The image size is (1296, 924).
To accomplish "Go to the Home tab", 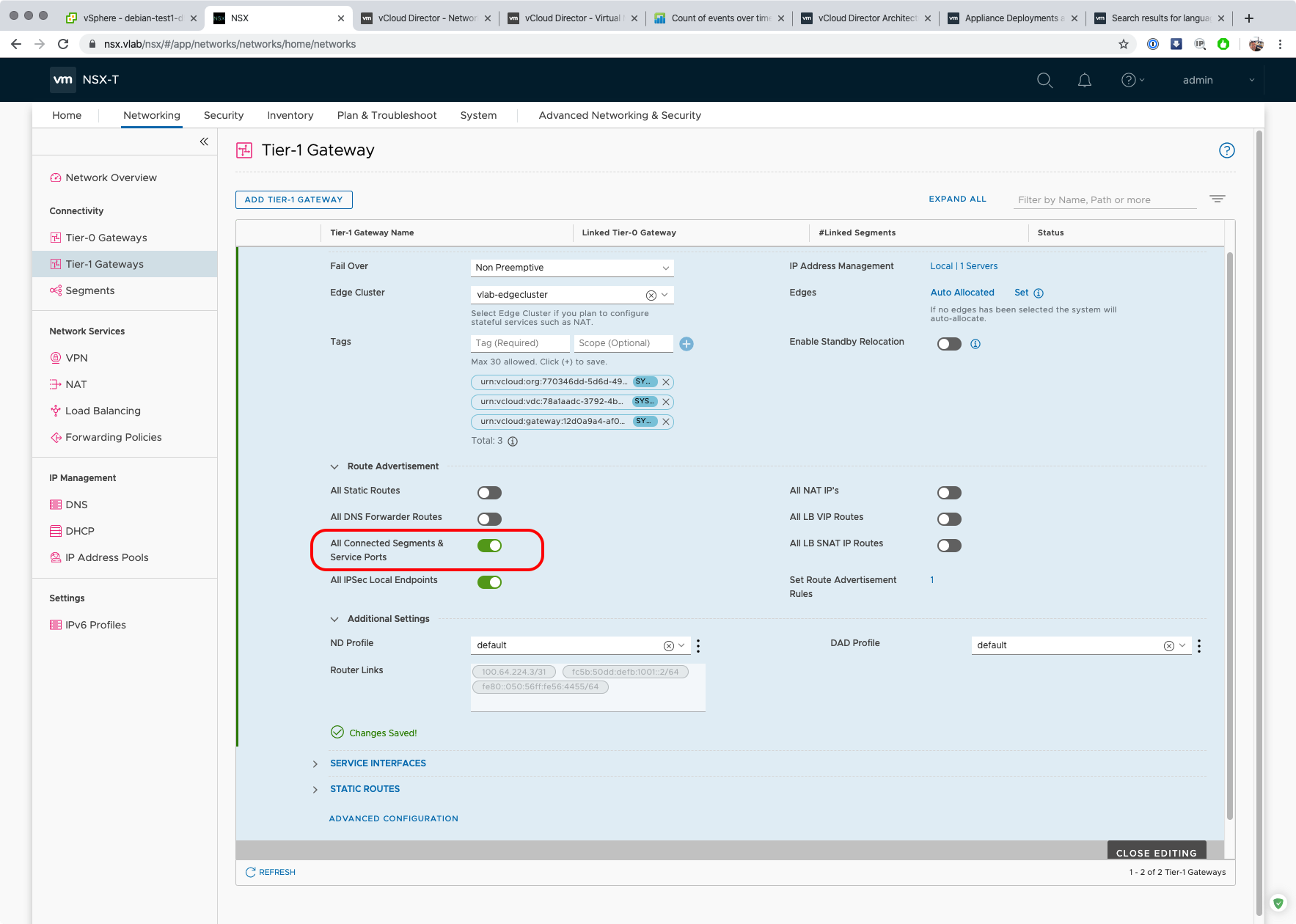I will [x=67, y=115].
